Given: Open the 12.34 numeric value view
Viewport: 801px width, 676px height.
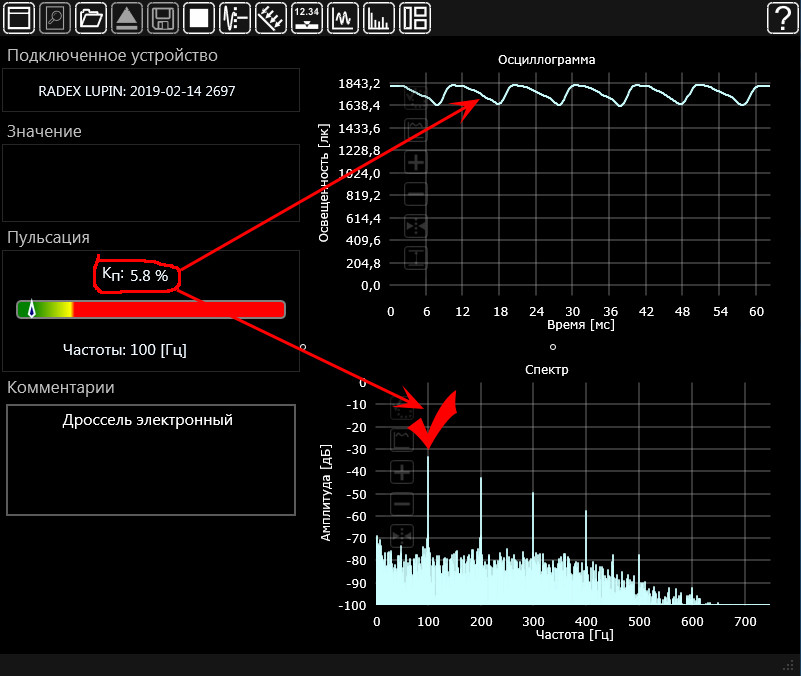Looking at the screenshot, I should coord(307,18).
